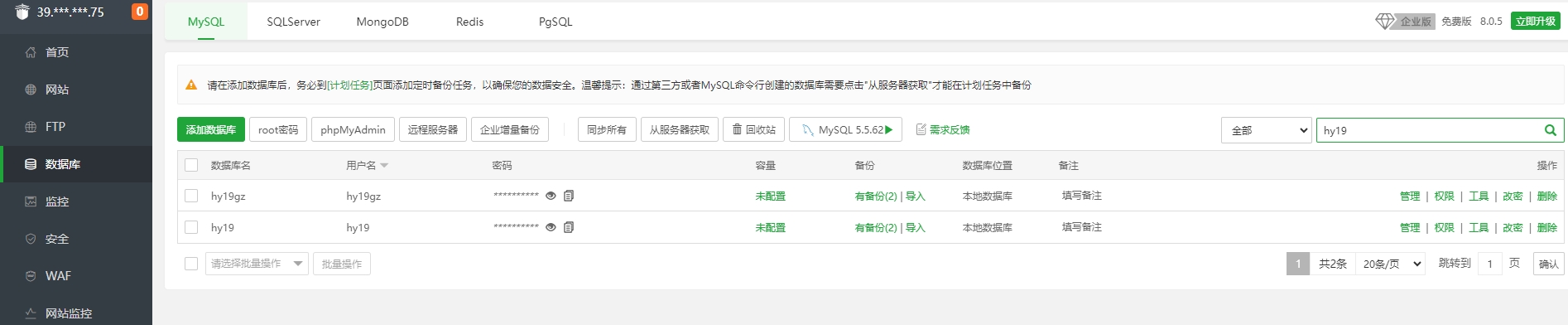1568x325 pixels.
Task: Click 确认 page jump button
Action: 1549,264
